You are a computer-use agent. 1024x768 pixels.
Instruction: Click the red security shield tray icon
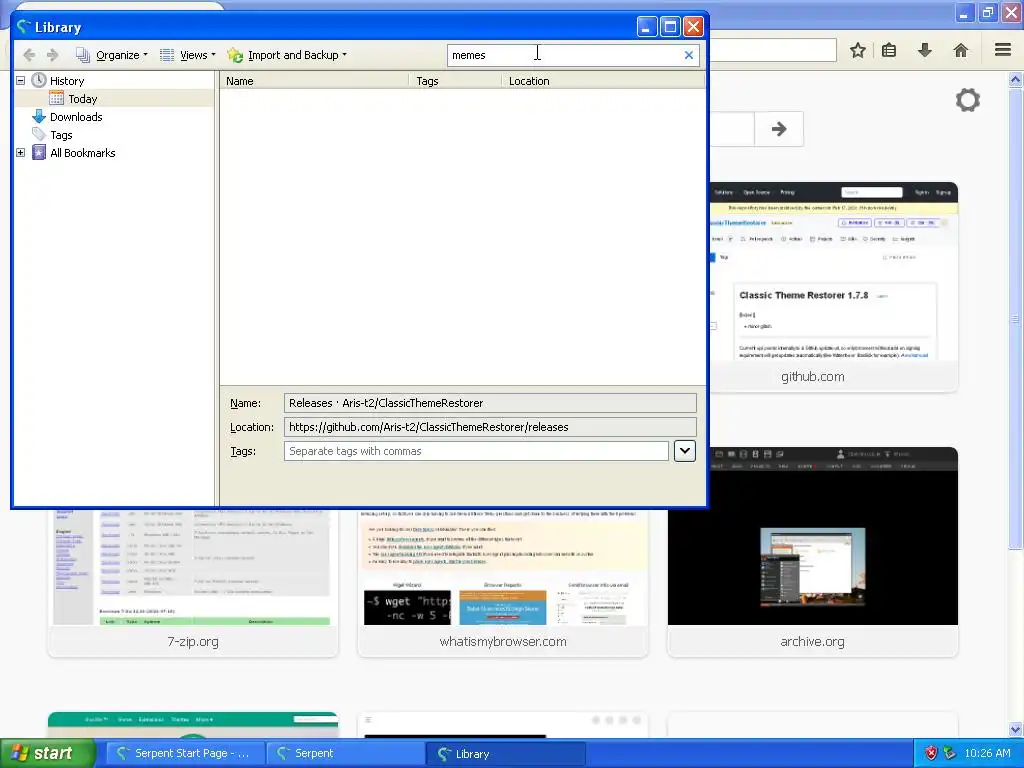[x=931, y=753]
